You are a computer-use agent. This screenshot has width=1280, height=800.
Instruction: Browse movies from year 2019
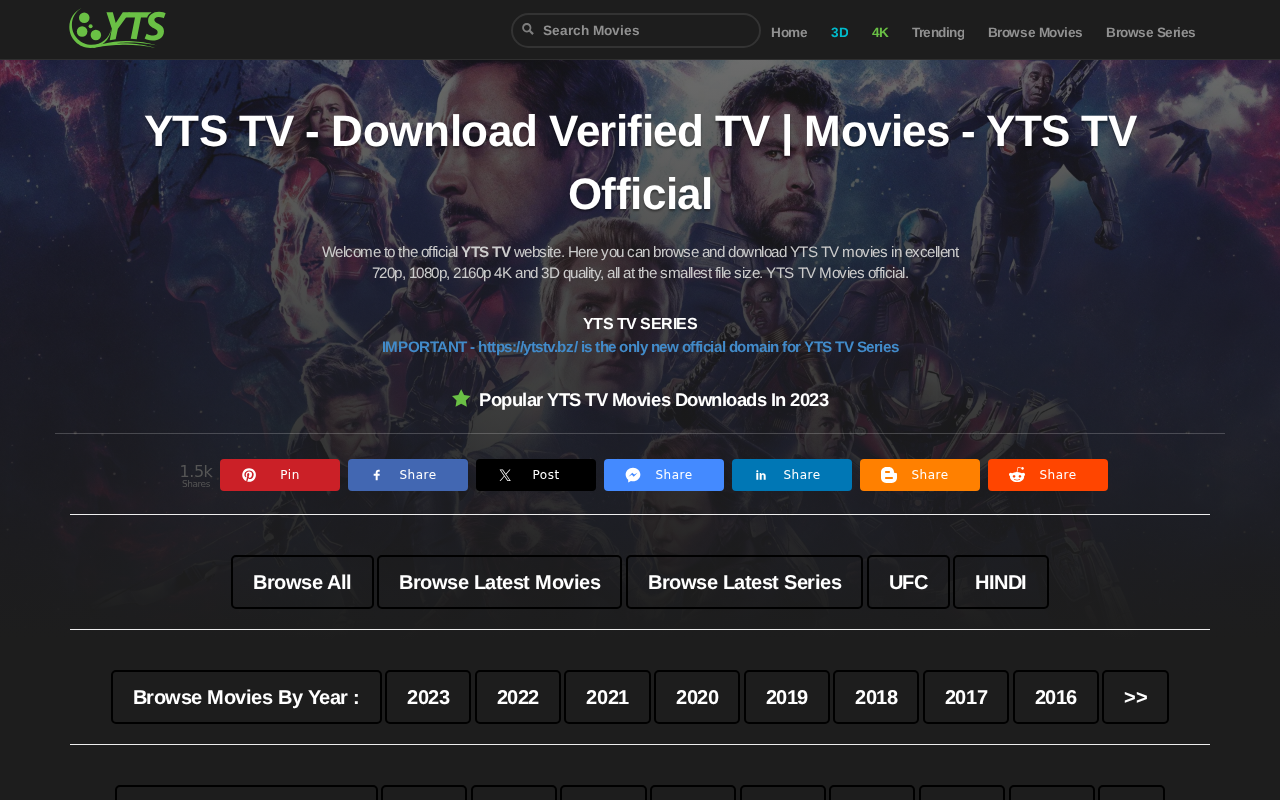coord(787,697)
